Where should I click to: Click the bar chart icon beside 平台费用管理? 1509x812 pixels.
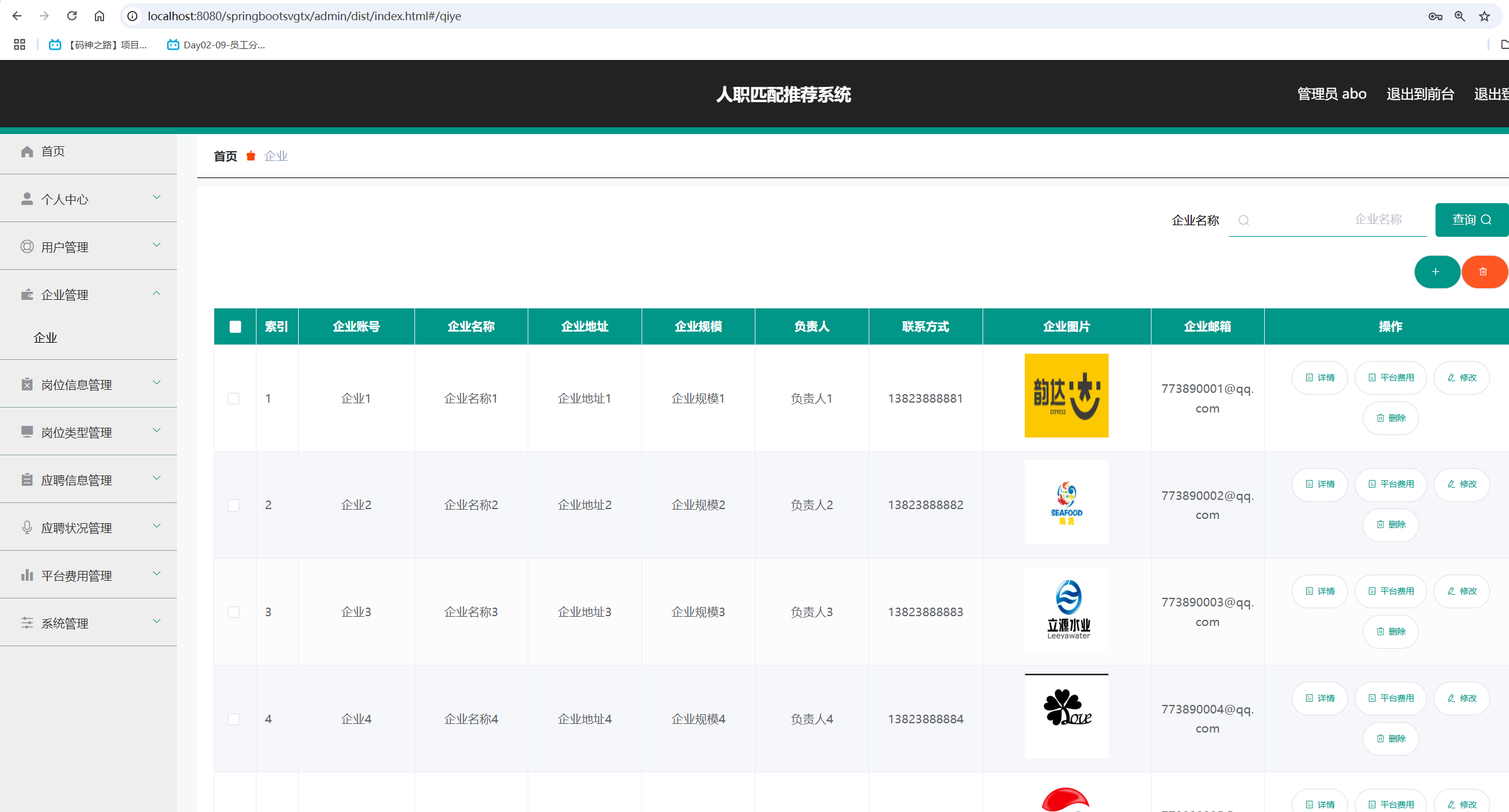pyautogui.click(x=27, y=575)
